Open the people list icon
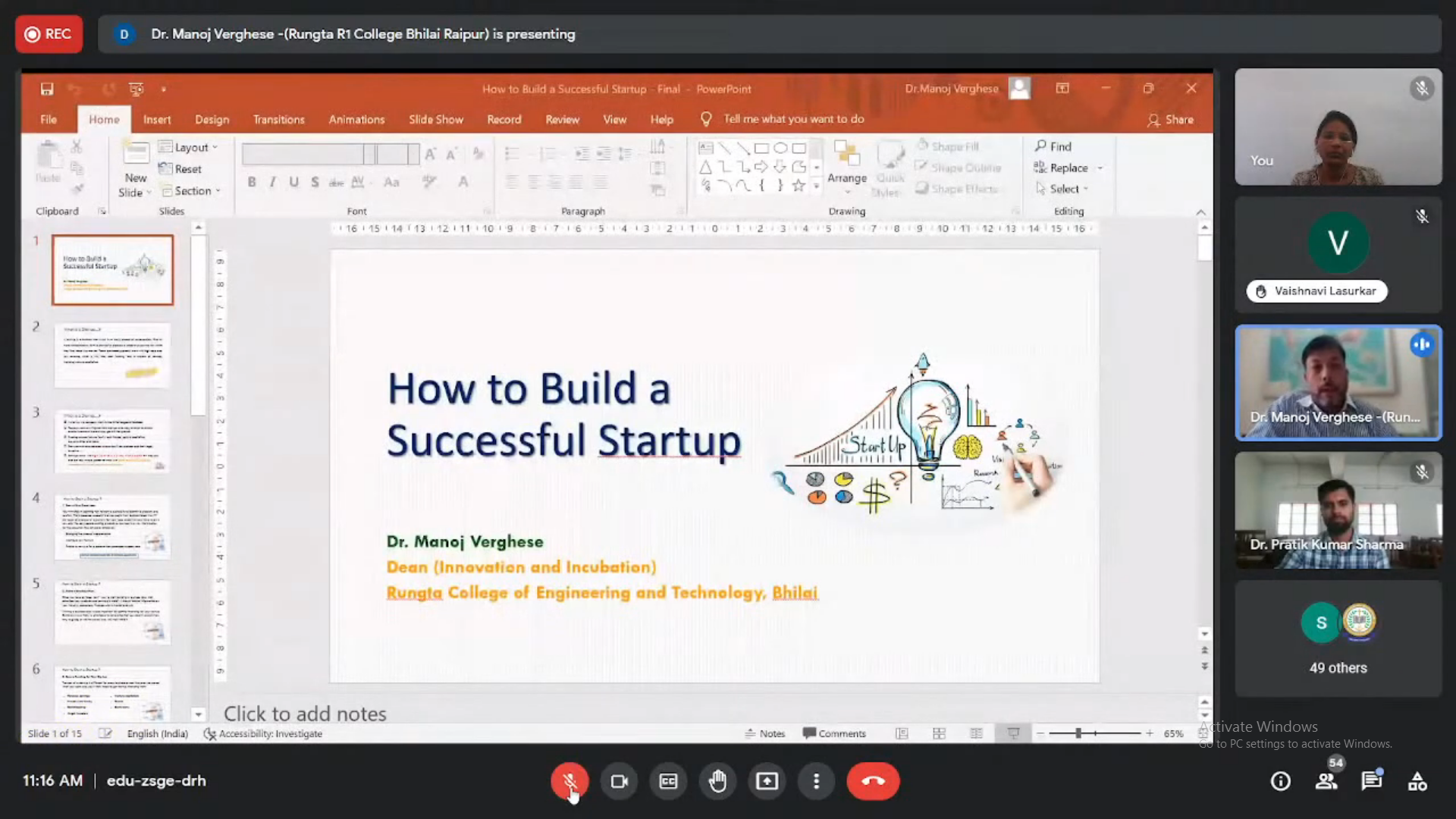Screen dimensions: 1456x819 pyautogui.click(x=1326, y=781)
